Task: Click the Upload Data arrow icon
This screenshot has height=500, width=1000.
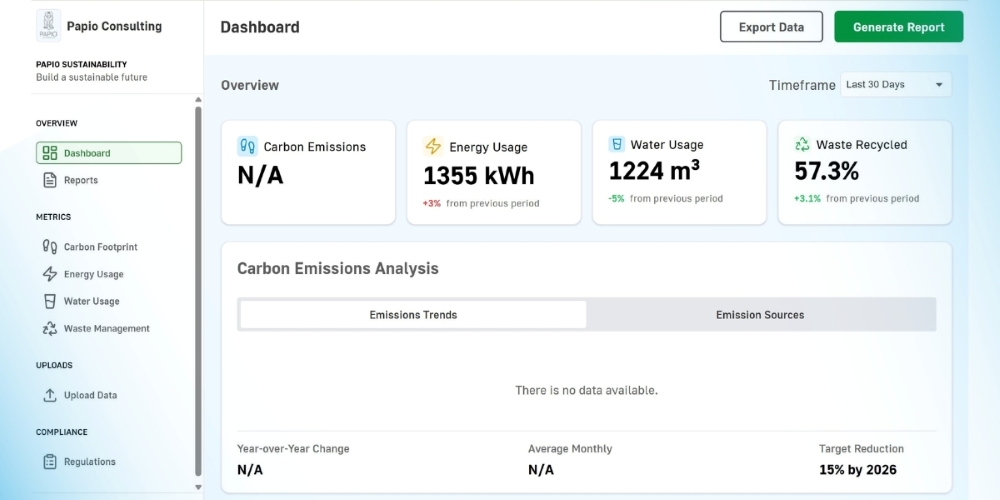Action: [50, 395]
